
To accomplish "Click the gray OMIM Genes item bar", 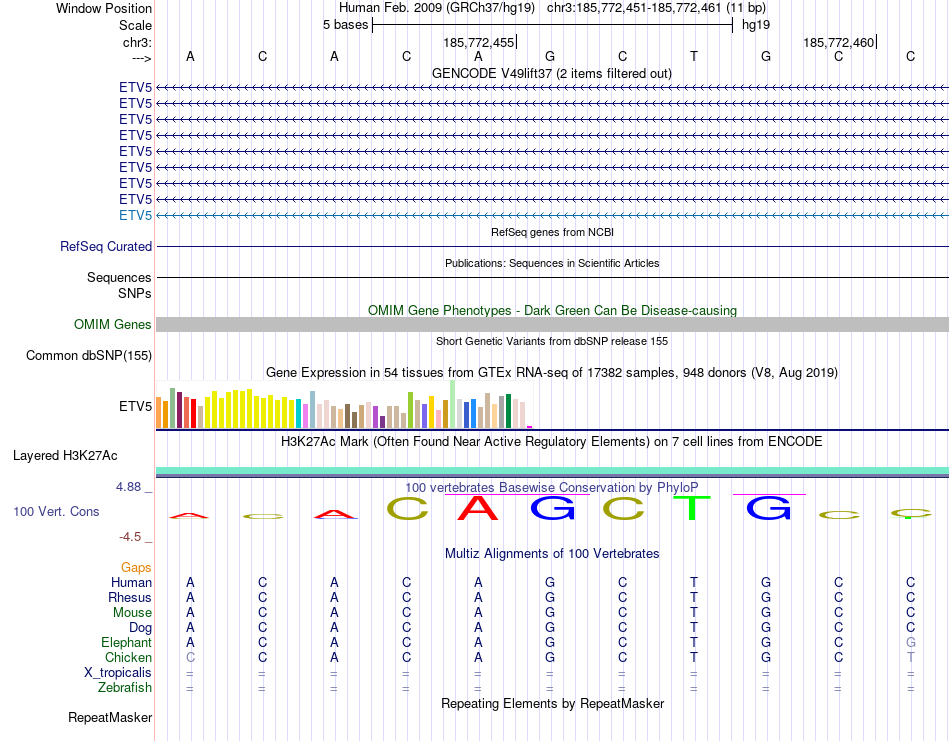I will click(x=552, y=324).
